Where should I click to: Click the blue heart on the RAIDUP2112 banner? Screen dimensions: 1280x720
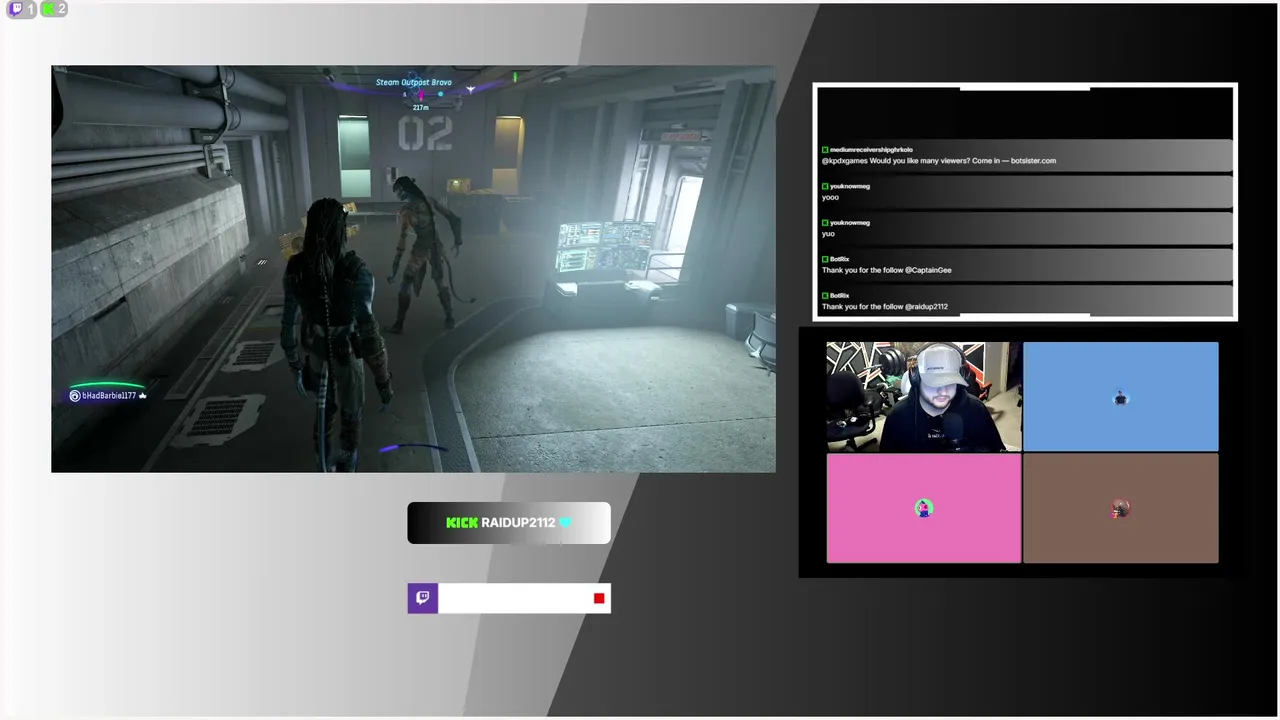click(x=565, y=522)
